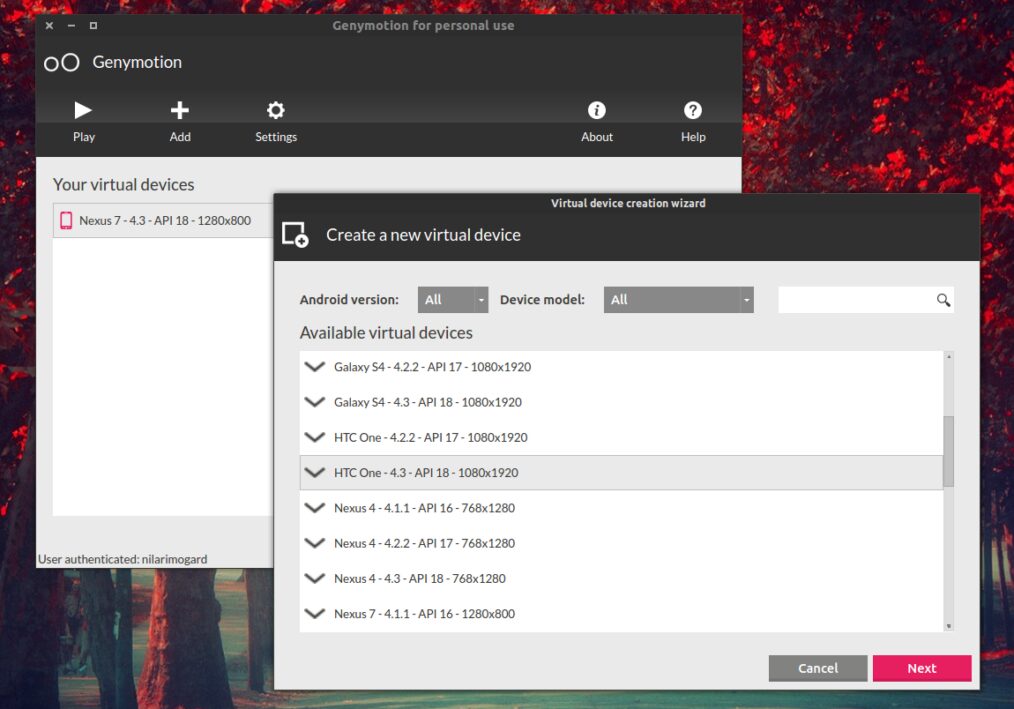Click the new virtual device wizard icon
Screen dimensions: 1014x709
click(x=295, y=235)
